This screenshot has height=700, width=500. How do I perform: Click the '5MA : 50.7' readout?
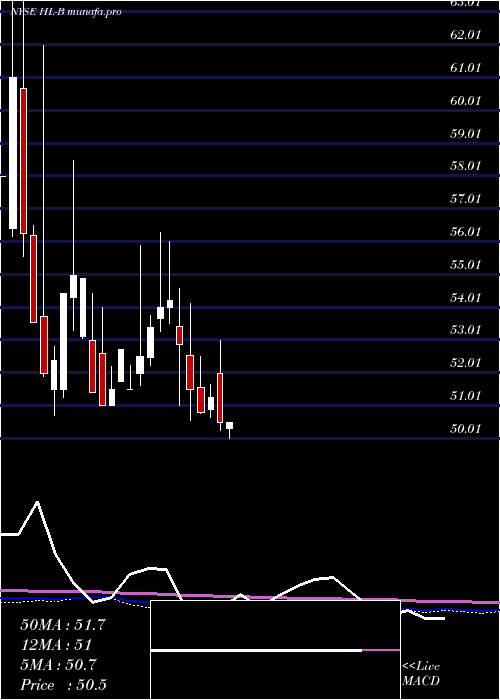tap(58, 665)
